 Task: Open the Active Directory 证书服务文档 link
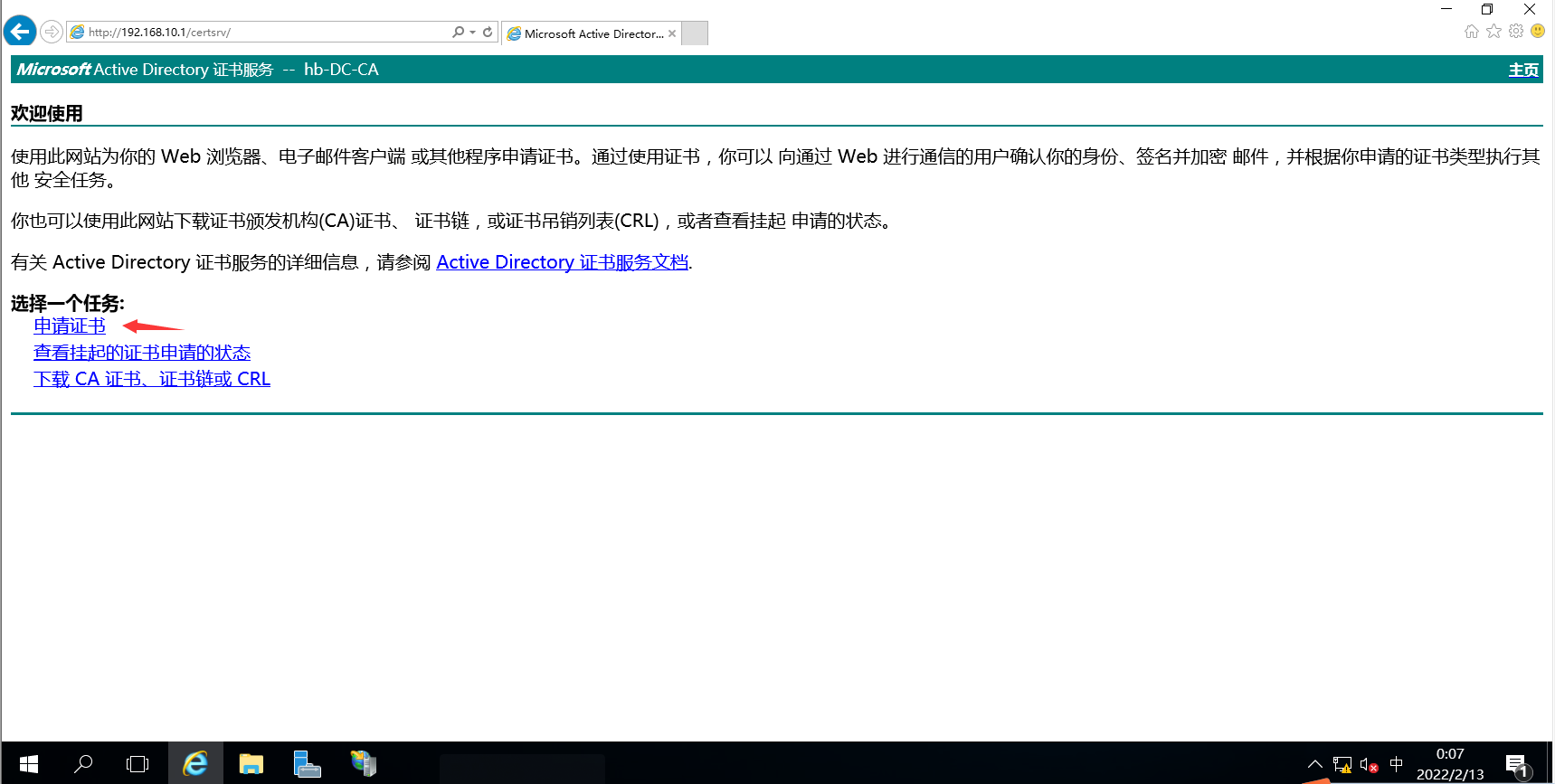(x=562, y=262)
